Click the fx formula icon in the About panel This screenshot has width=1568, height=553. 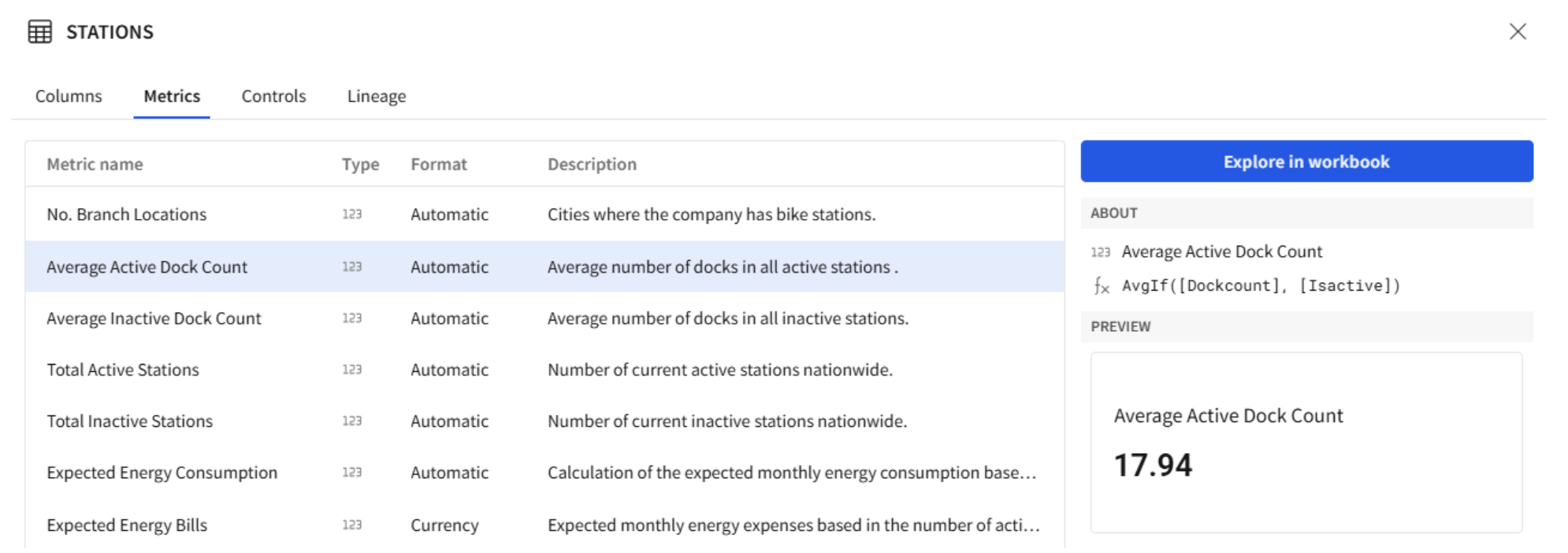click(1101, 286)
